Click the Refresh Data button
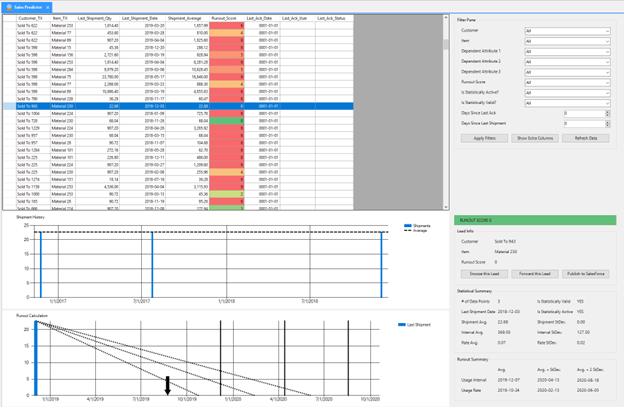Screen dimensions: 624x407 tap(586, 138)
